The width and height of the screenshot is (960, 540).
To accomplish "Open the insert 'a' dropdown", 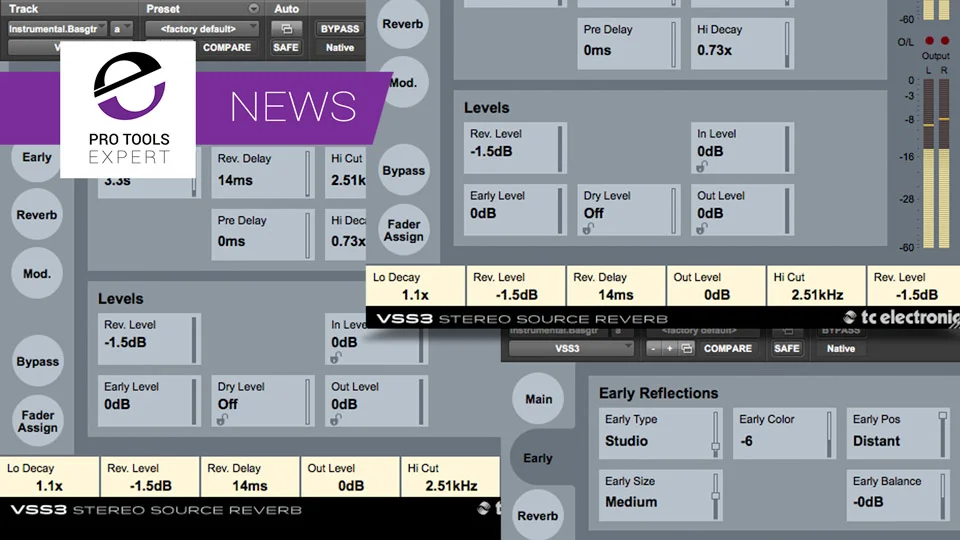I will click(x=121, y=29).
